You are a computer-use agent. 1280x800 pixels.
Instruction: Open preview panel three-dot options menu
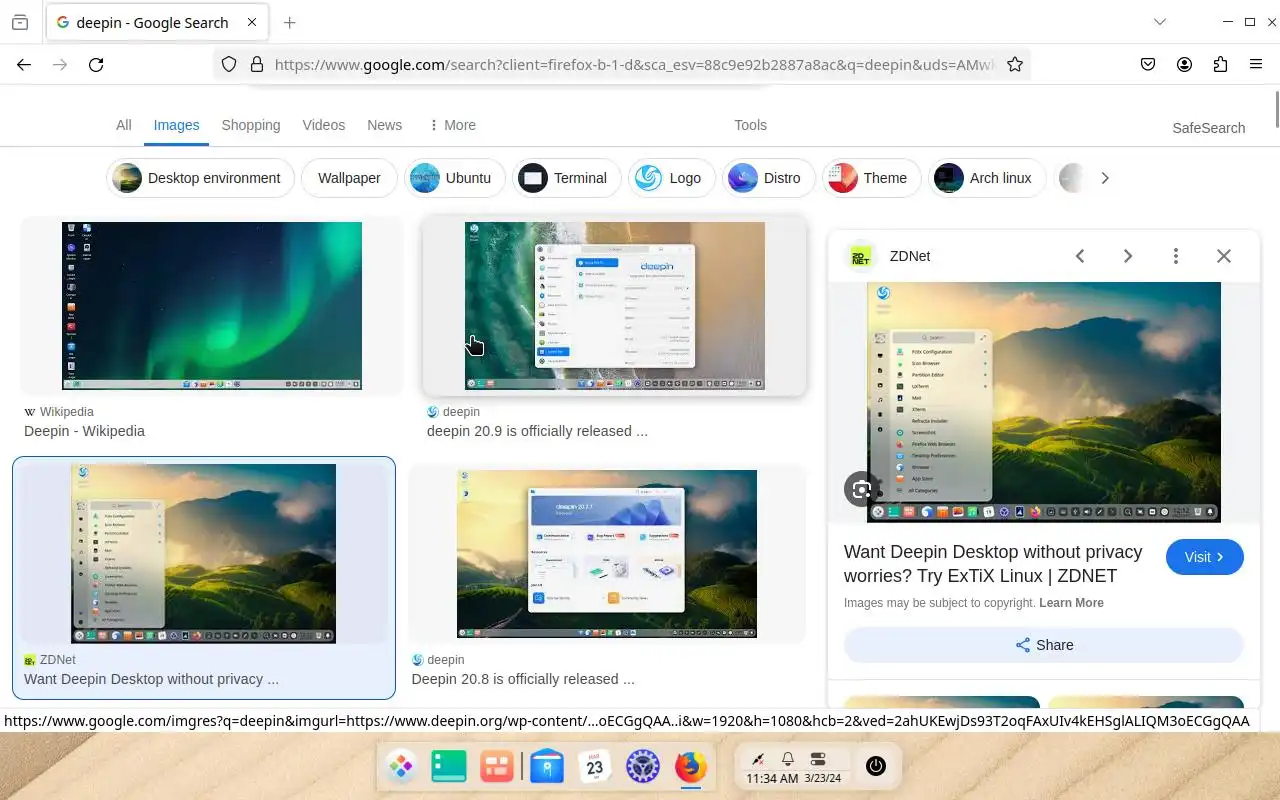click(1176, 256)
